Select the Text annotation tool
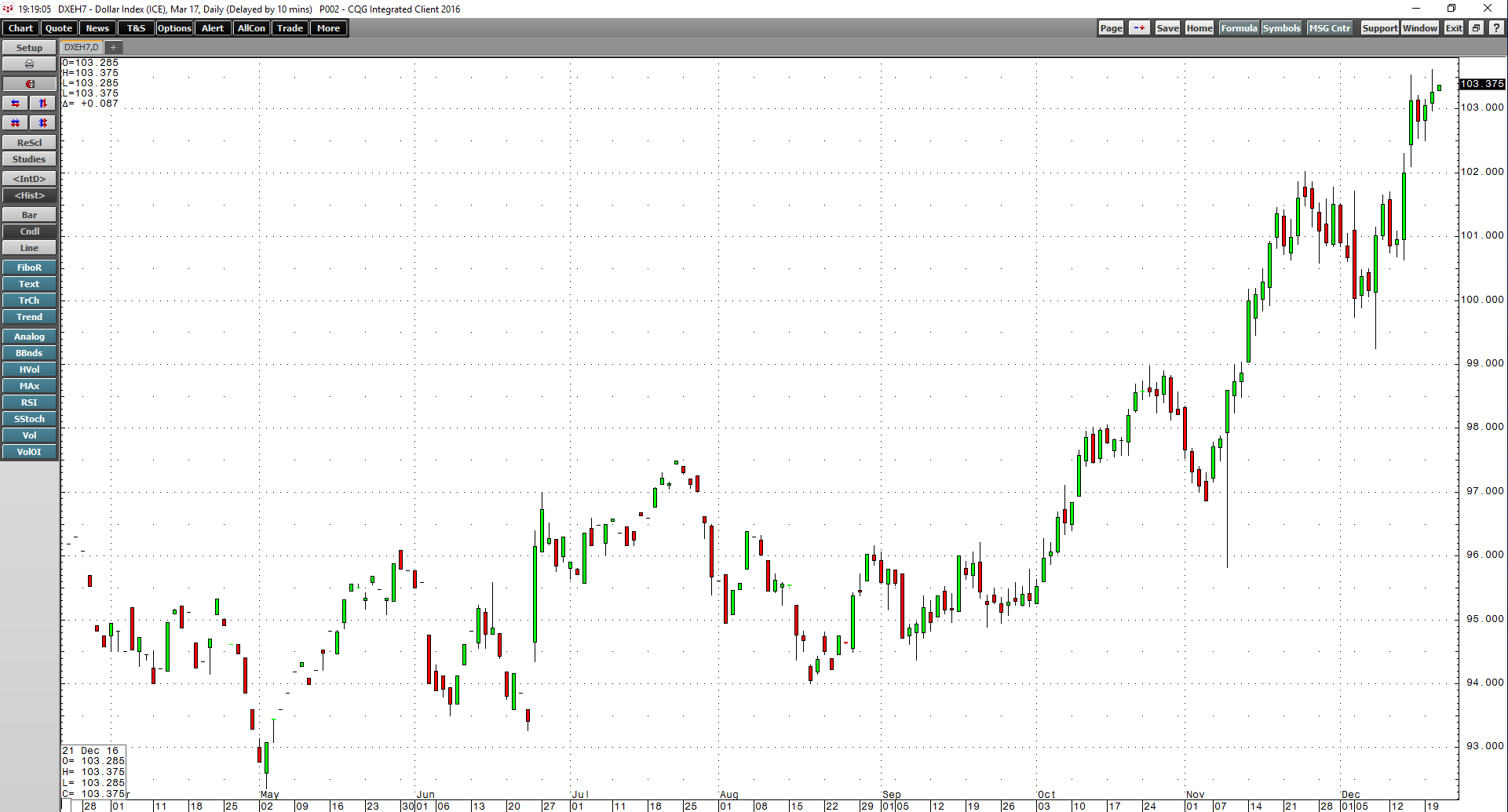1508x812 pixels. [29, 284]
